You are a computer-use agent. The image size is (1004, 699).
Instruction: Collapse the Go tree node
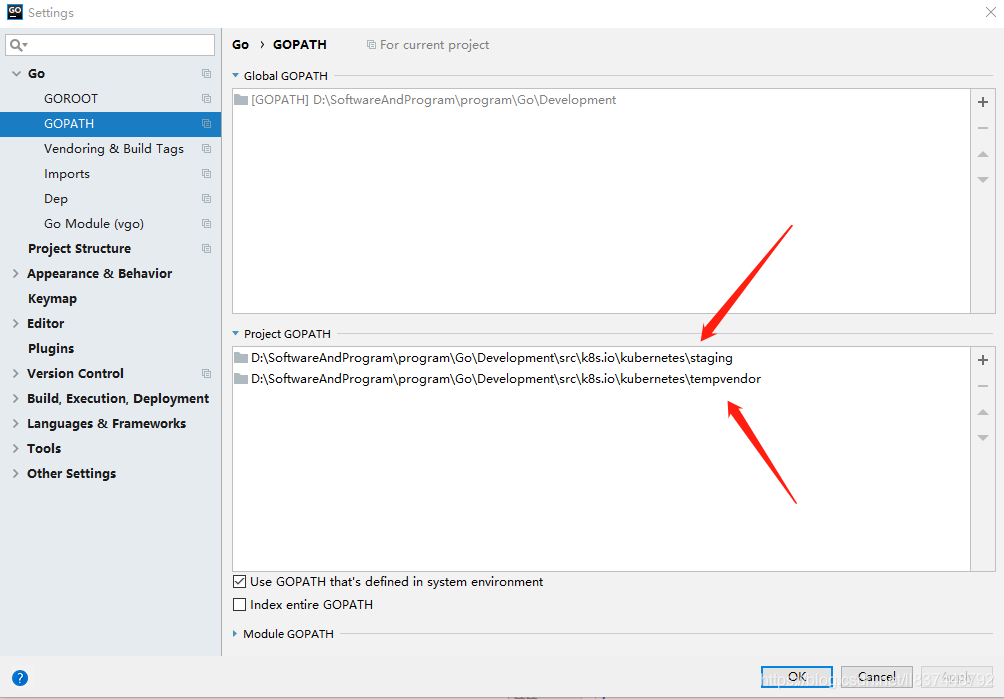(x=16, y=74)
